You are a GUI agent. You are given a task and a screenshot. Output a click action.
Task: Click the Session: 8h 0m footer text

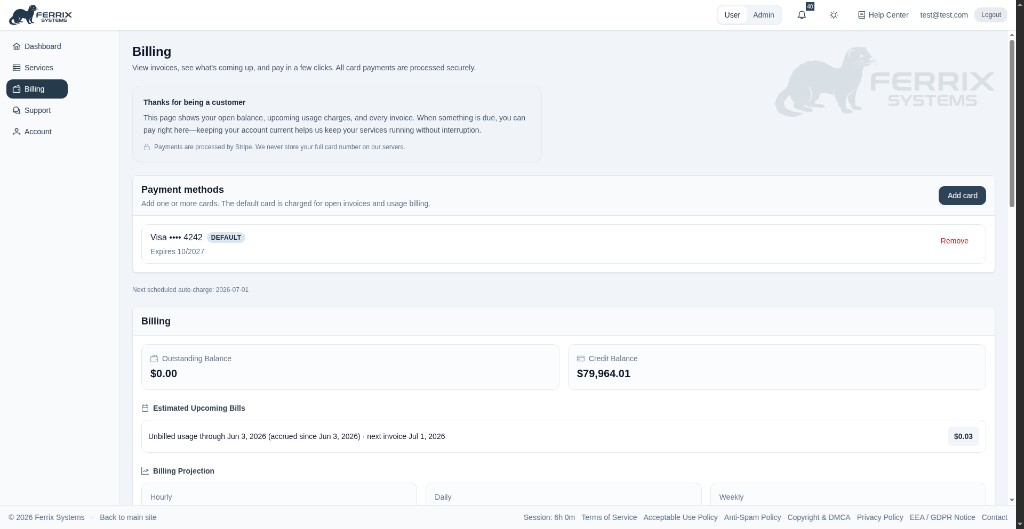click(x=549, y=517)
